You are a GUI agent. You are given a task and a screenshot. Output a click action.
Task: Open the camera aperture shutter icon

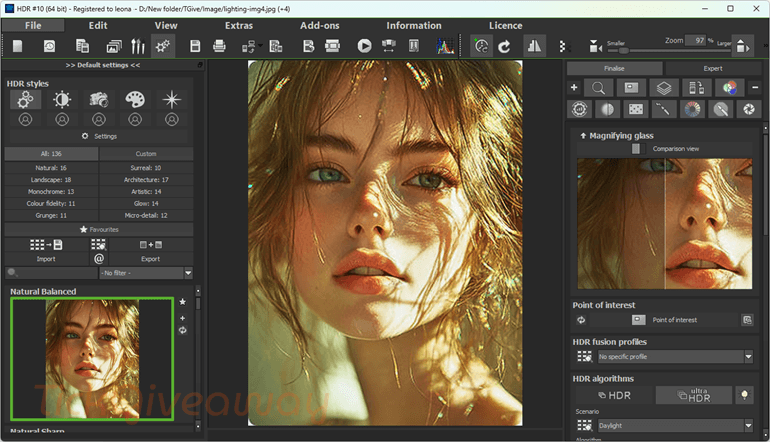(749, 109)
